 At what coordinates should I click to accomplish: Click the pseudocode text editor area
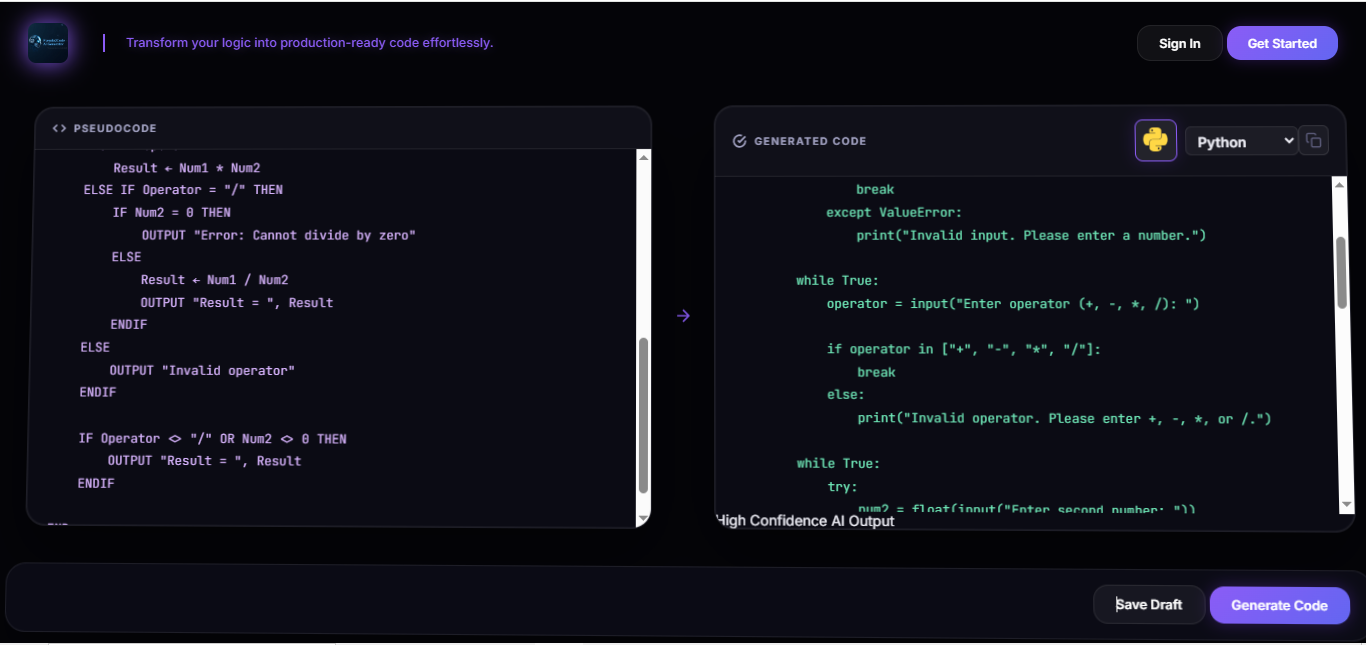(332, 338)
